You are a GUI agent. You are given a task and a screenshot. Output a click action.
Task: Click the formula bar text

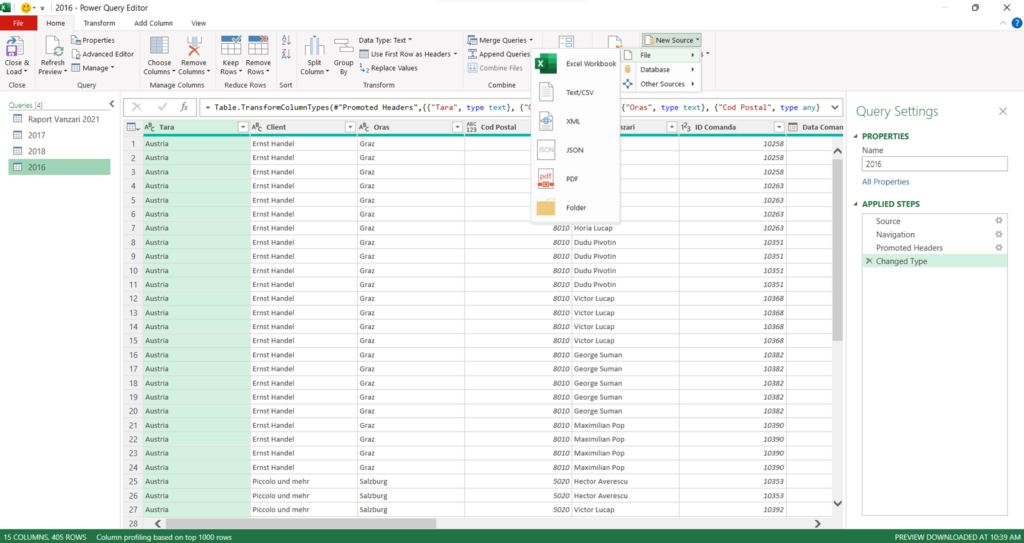[x=511, y=107]
